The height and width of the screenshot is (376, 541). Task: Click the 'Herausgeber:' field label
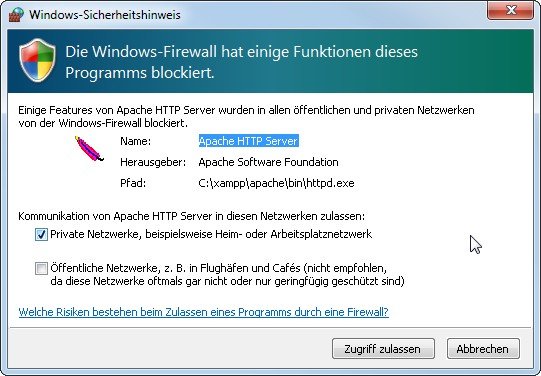click(x=153, y=162)
